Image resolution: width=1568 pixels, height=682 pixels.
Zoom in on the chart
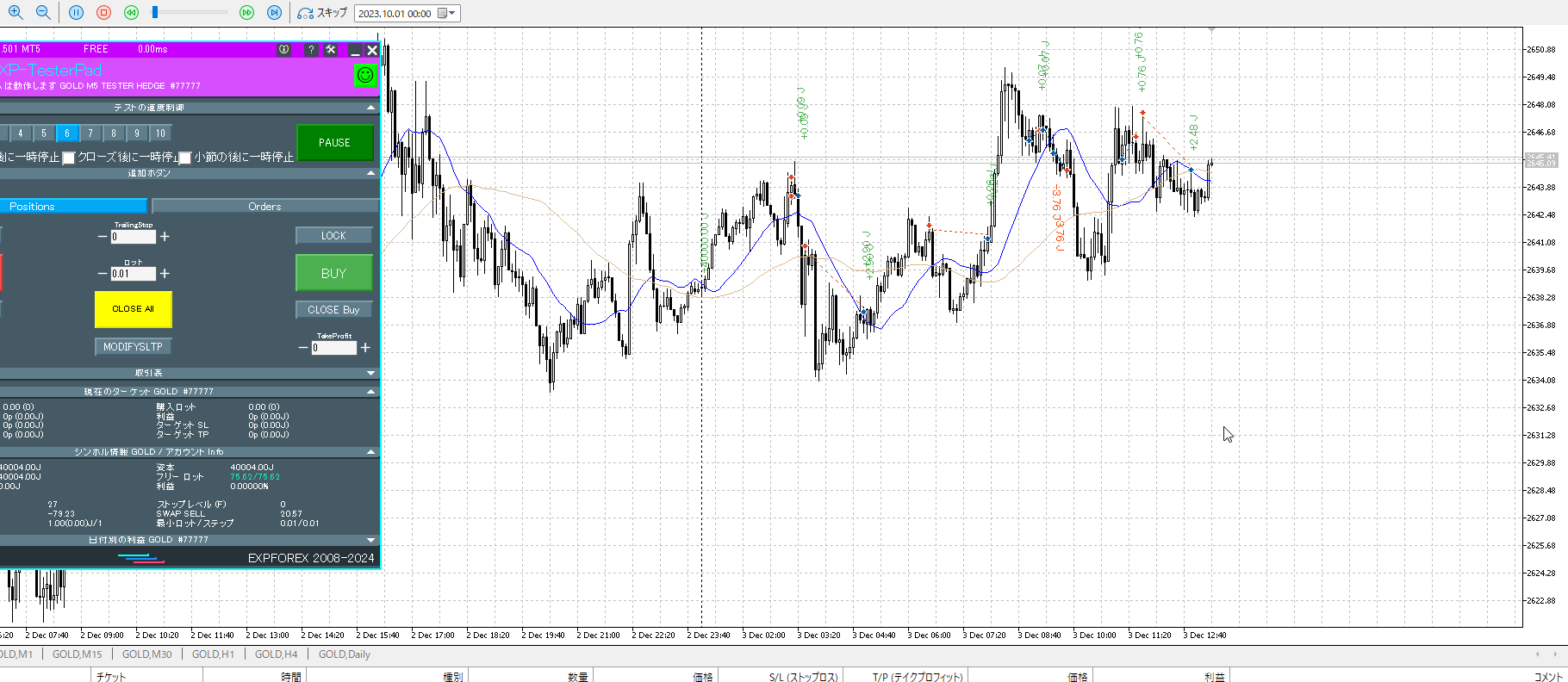click(15, 12)
